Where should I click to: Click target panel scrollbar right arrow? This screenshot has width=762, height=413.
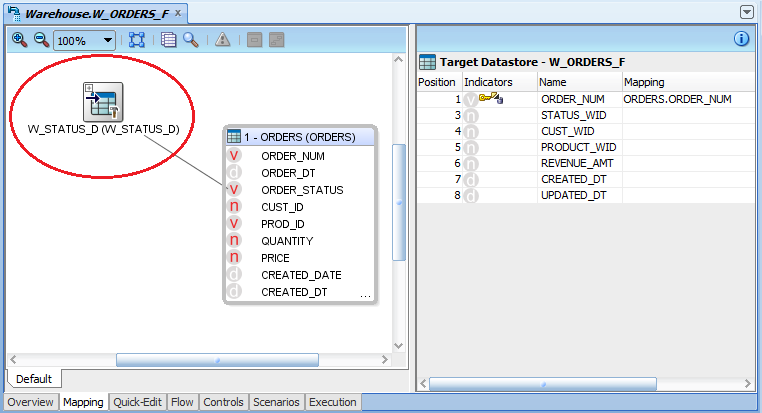coord(748,384)
